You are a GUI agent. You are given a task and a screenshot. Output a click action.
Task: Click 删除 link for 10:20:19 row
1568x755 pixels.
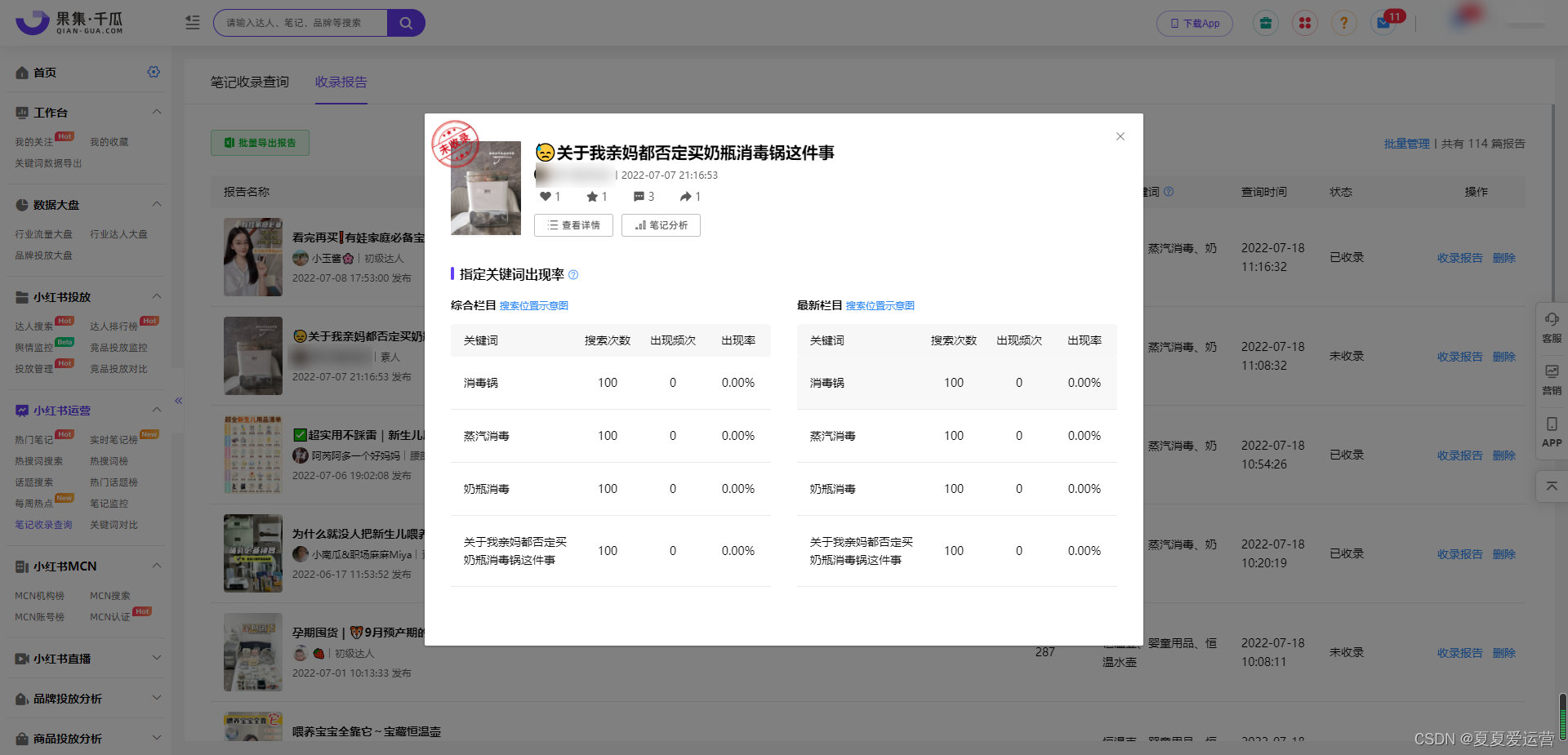pyautogui.click(x=1503, y=554)
